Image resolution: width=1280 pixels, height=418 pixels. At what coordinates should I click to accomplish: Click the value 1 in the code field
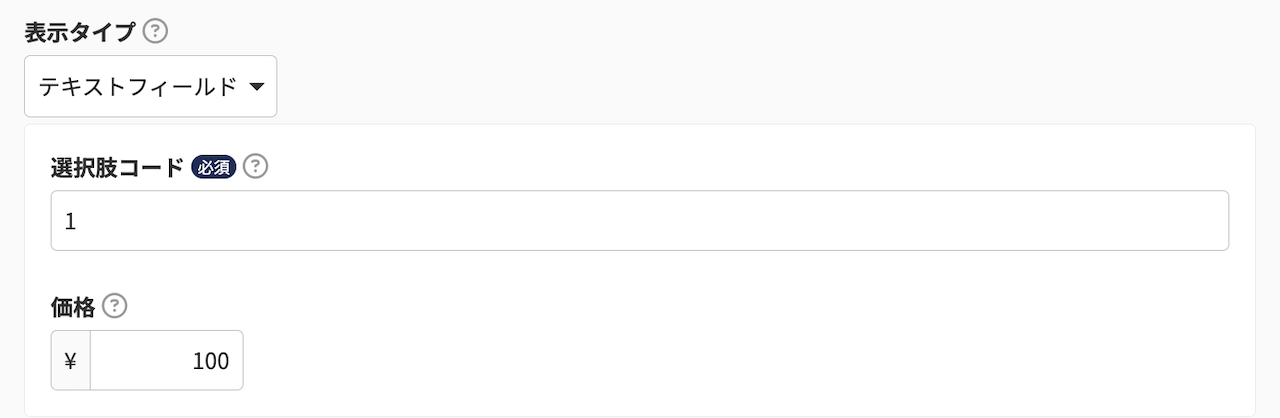70,222
